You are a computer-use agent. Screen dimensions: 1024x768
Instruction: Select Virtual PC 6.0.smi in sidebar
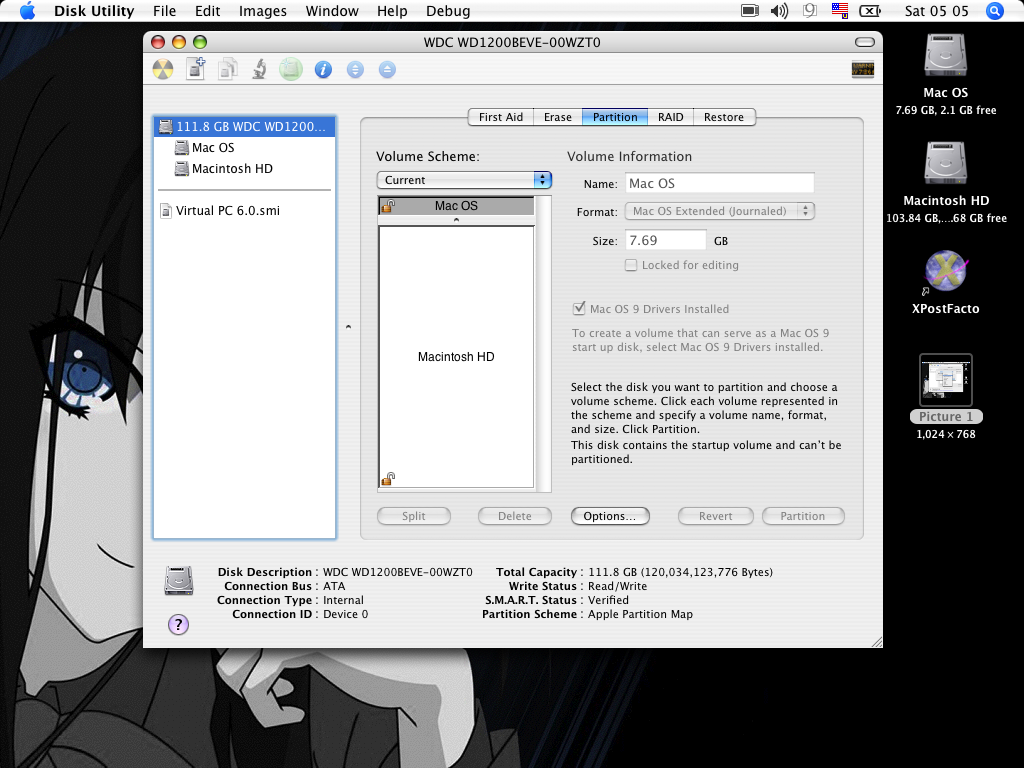coord(244,210)
